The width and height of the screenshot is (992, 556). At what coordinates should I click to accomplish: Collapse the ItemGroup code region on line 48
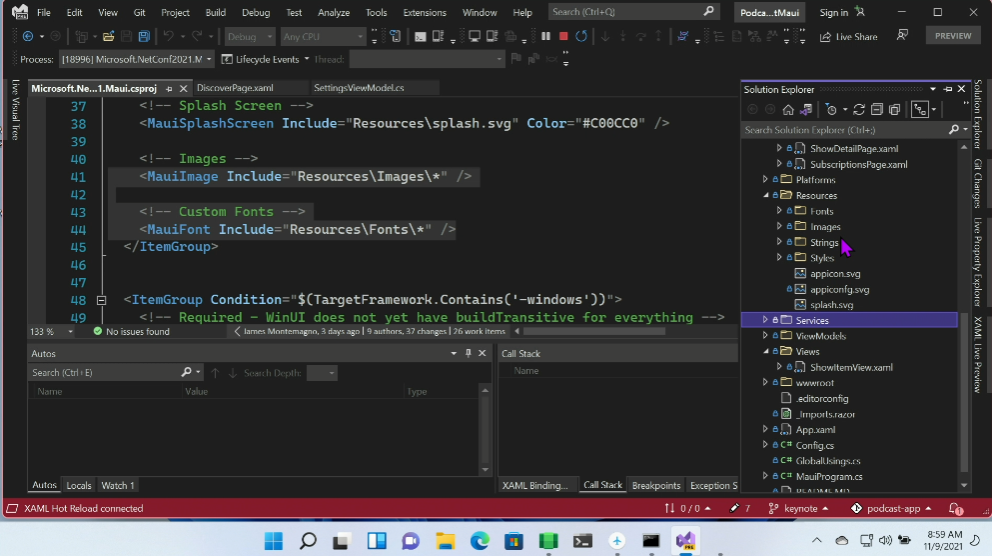pos(102,300)
